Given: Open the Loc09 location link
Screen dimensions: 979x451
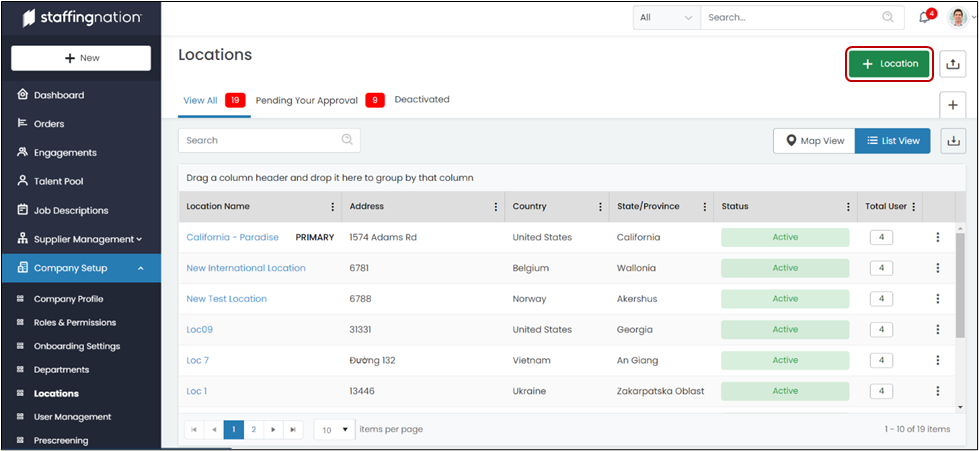Looking at the screenshot, I should click(200, 329).
